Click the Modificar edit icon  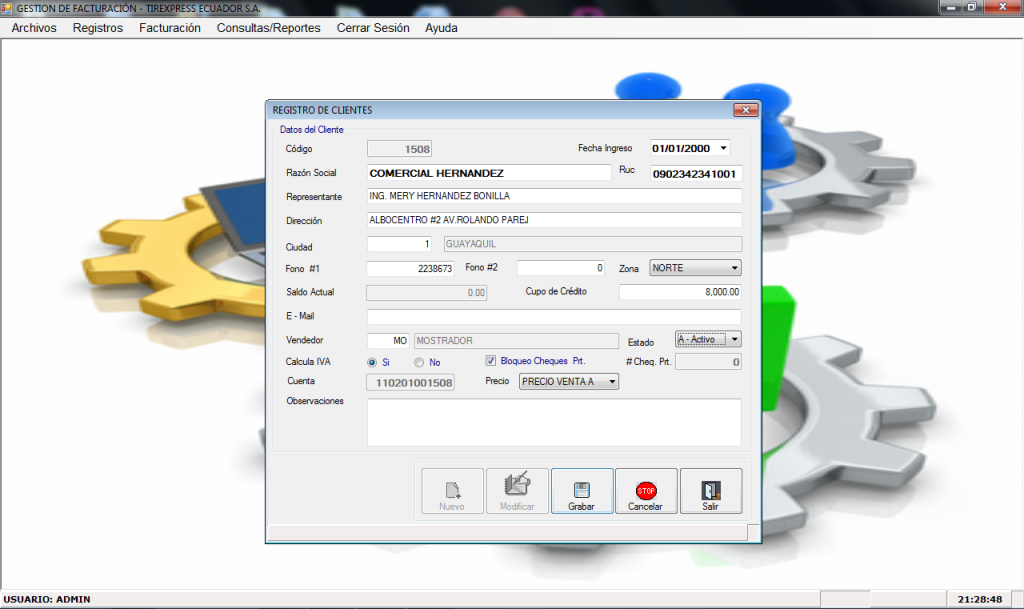point(517,486)
